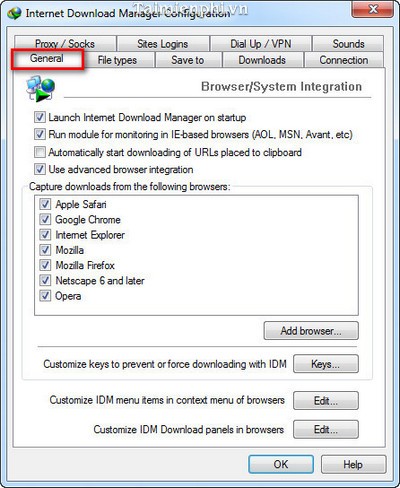
Task: Open the Save to tab
Action: pyautogui.click(x=188, y=60)
